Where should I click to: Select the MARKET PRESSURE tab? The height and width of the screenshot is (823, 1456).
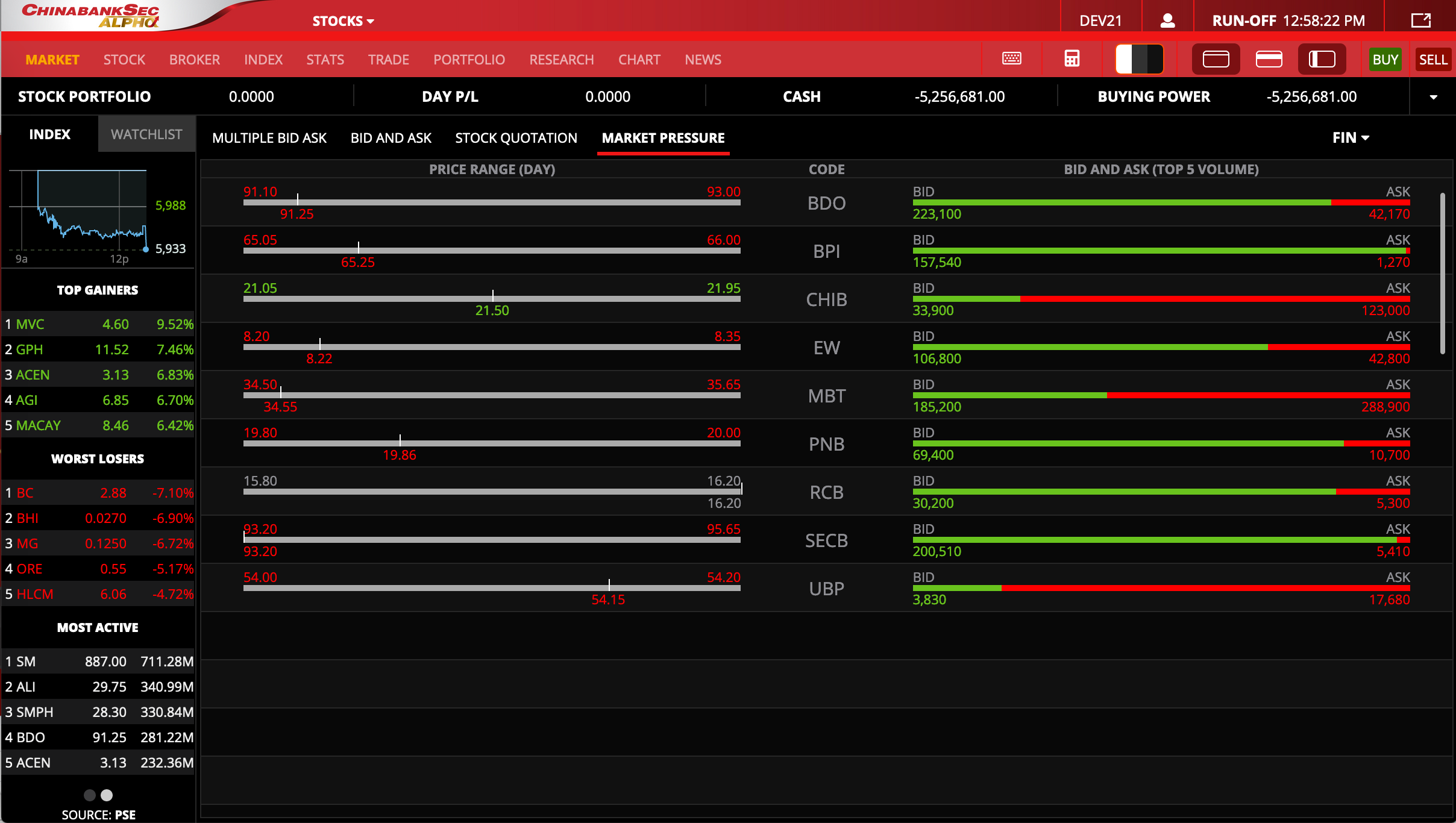pyautogui.click(x=663, y=138)
